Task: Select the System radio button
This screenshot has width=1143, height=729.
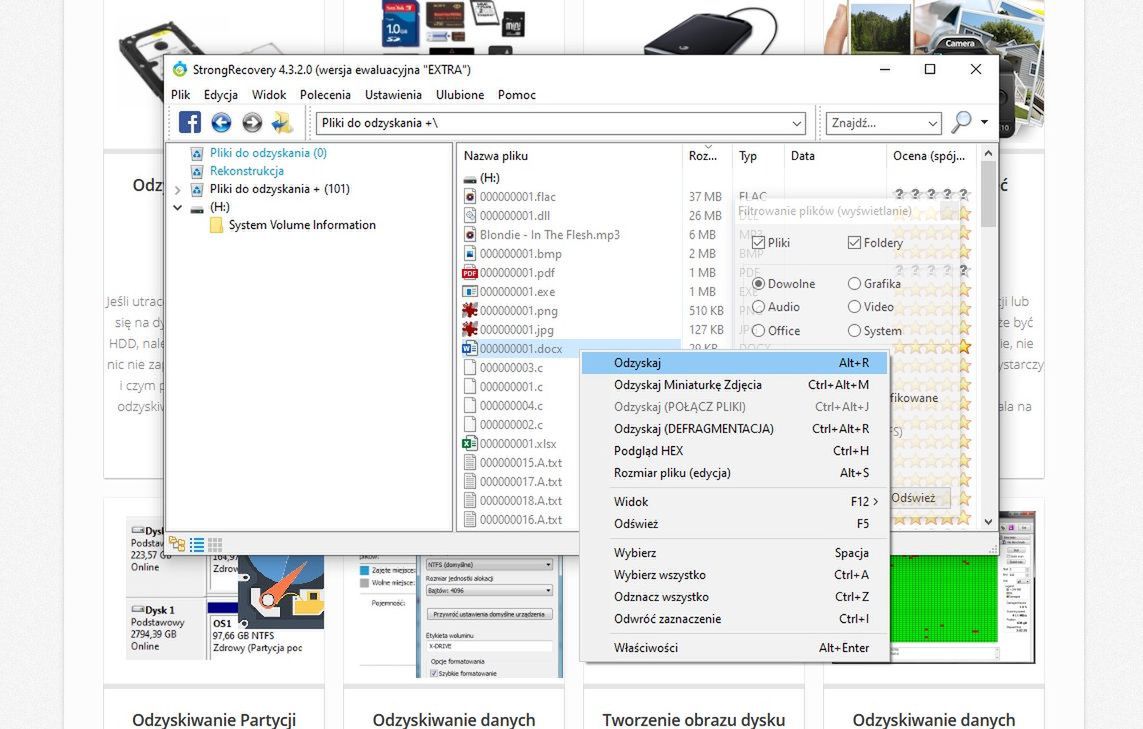Action: click(x=854, y=330)
